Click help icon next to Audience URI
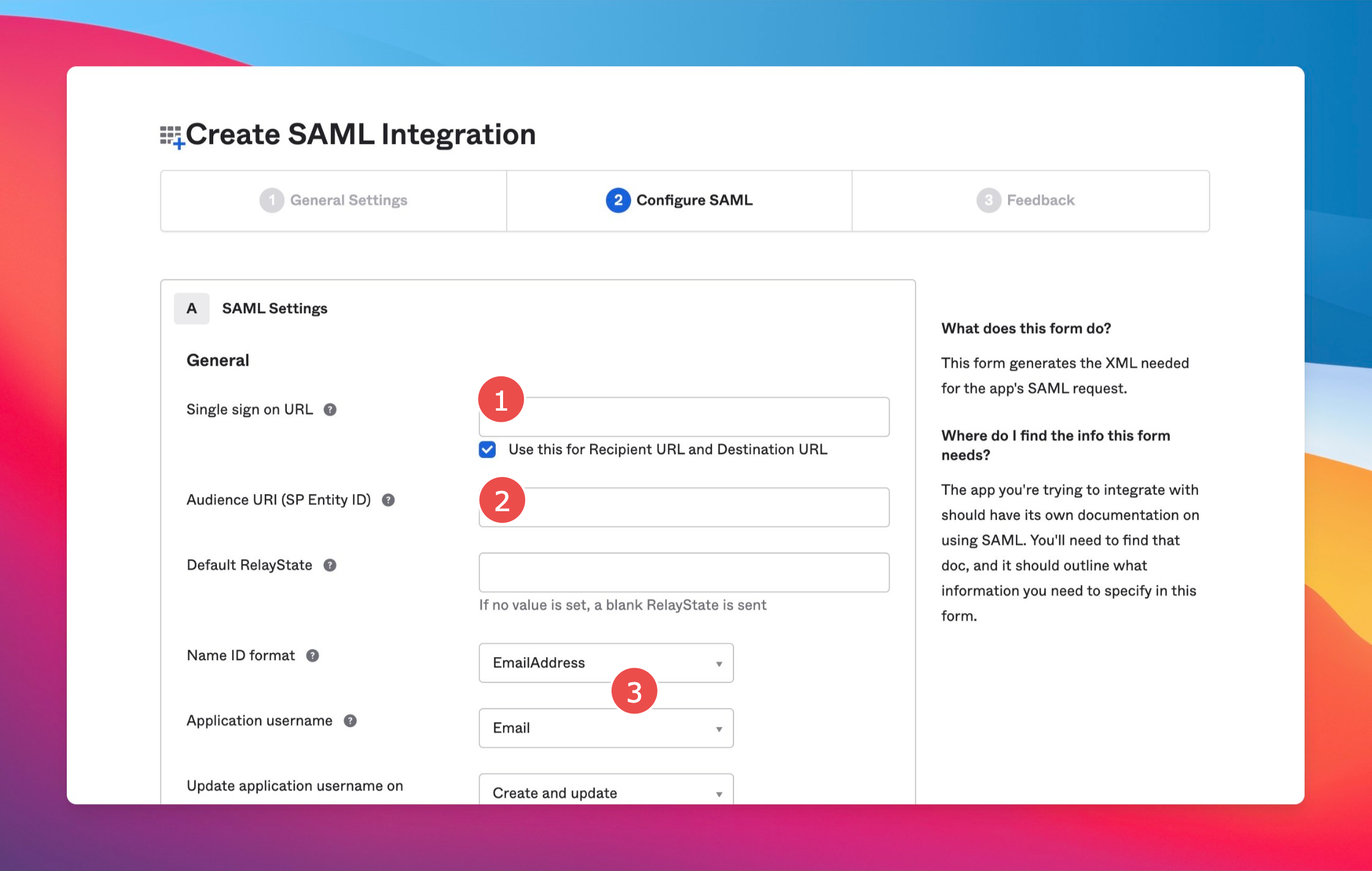 388,500
